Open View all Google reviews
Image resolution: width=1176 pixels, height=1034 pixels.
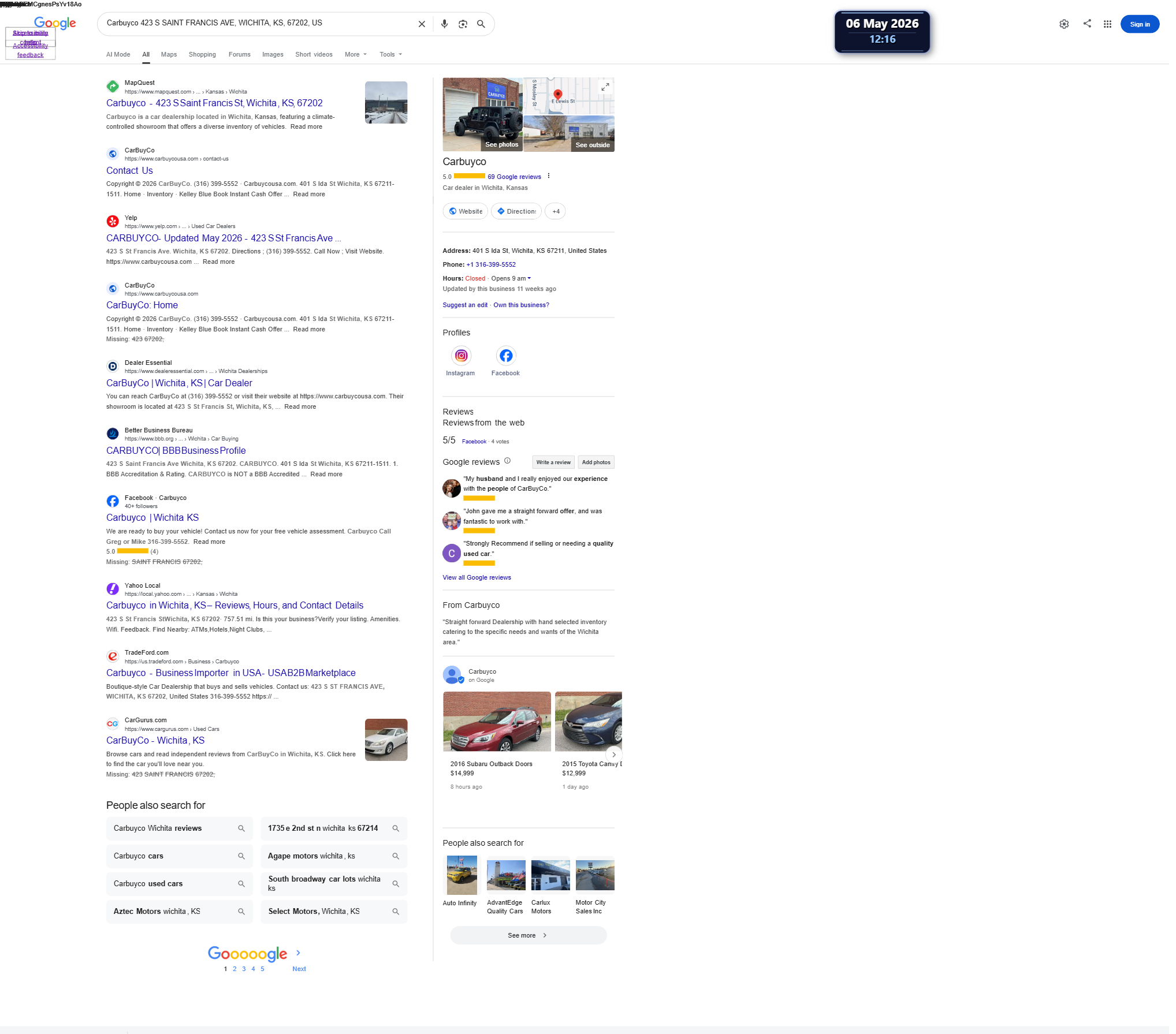click(477, 578)
